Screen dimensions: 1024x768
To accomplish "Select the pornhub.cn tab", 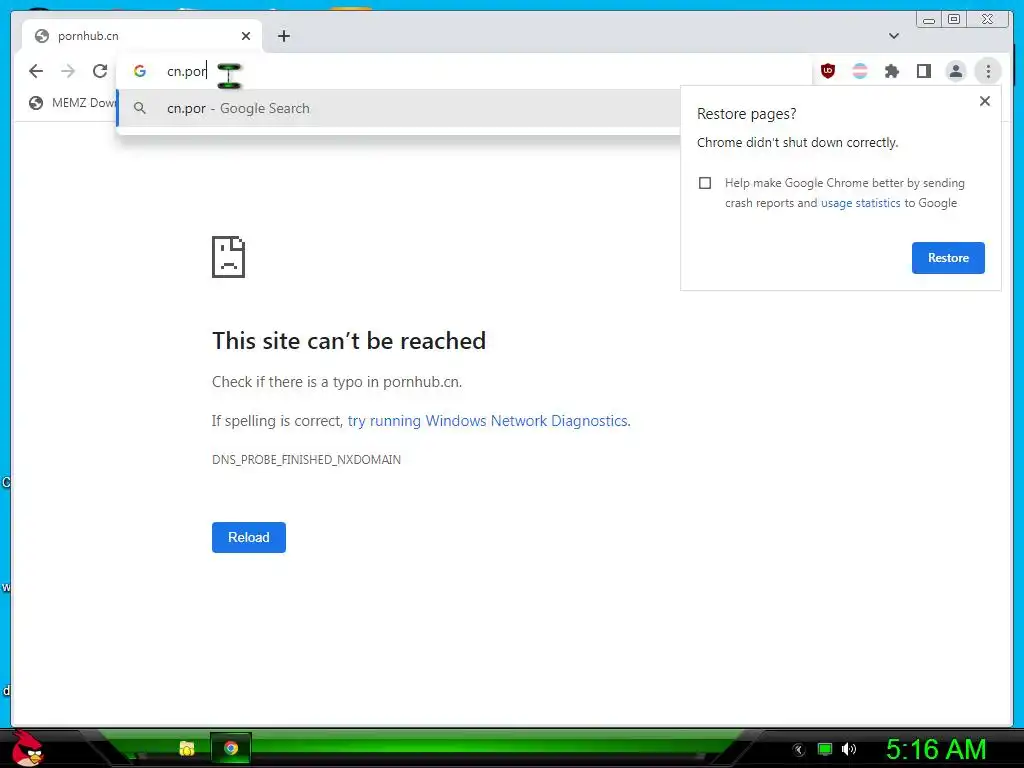I will pos(142,36).
